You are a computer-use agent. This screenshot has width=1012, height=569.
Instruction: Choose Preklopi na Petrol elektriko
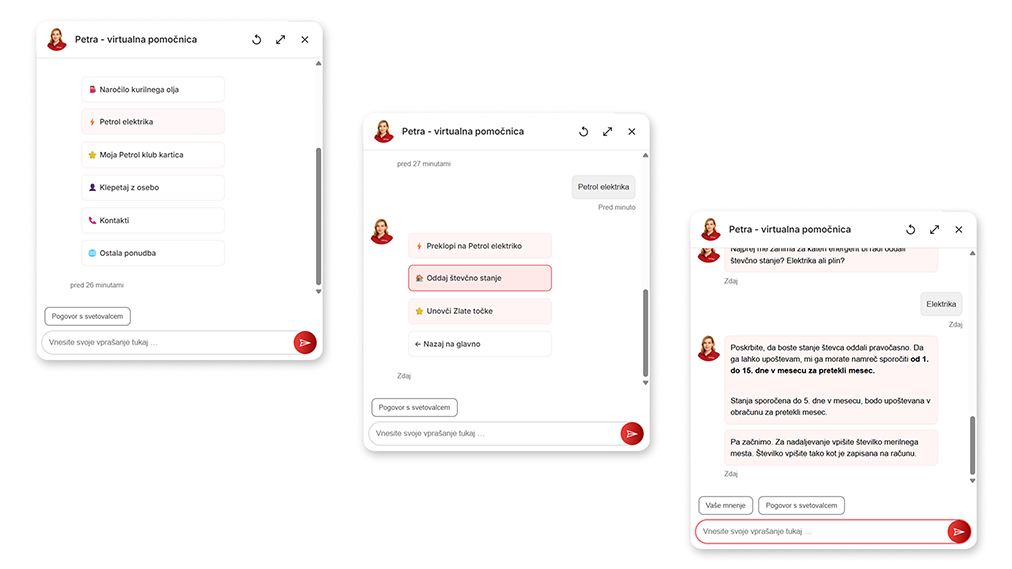click(479, 246)
